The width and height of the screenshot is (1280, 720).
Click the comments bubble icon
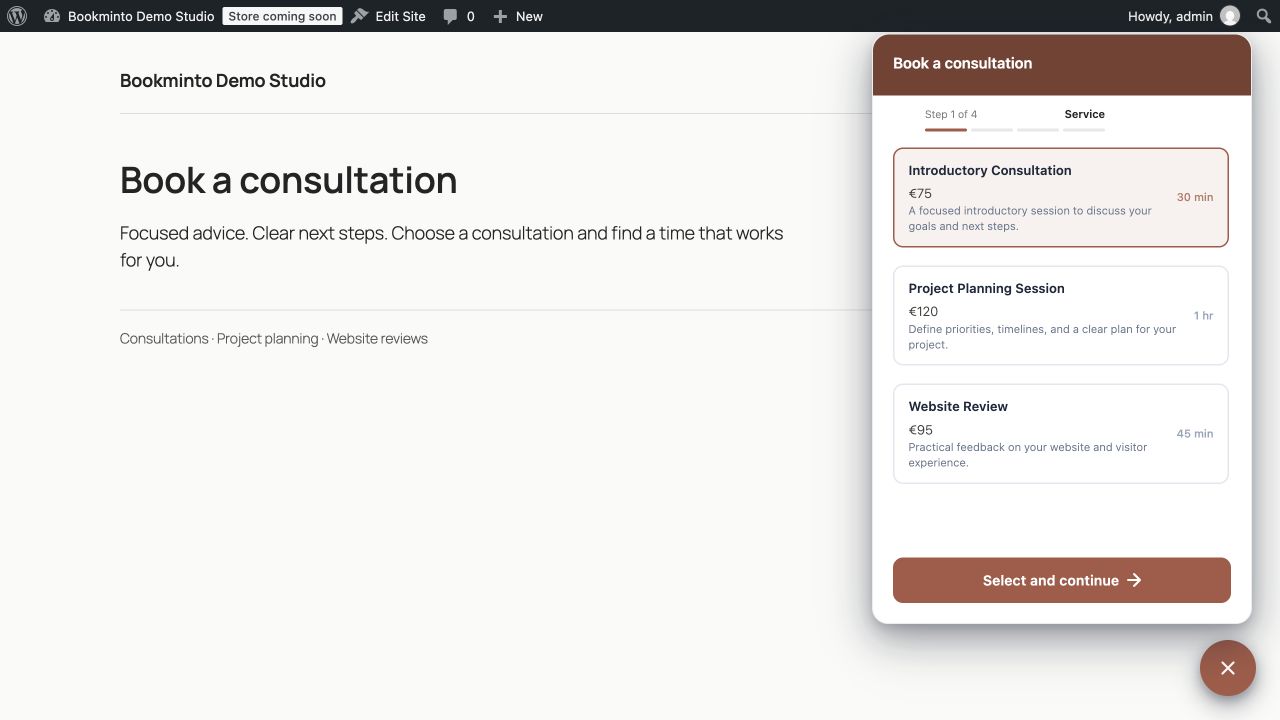click(x=451, y=16)
